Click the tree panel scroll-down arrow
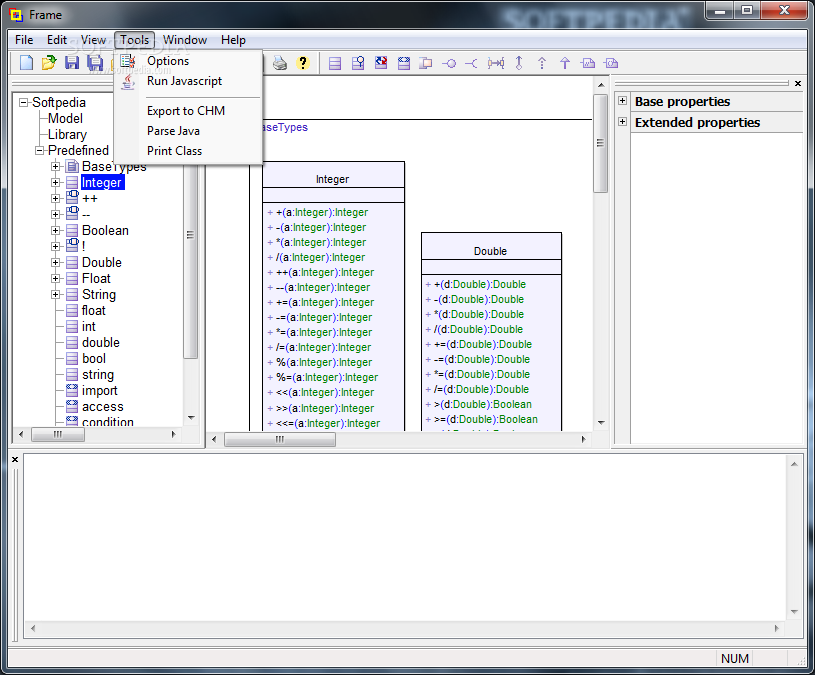Screen dimensions: 815x675 coord(191,418)
